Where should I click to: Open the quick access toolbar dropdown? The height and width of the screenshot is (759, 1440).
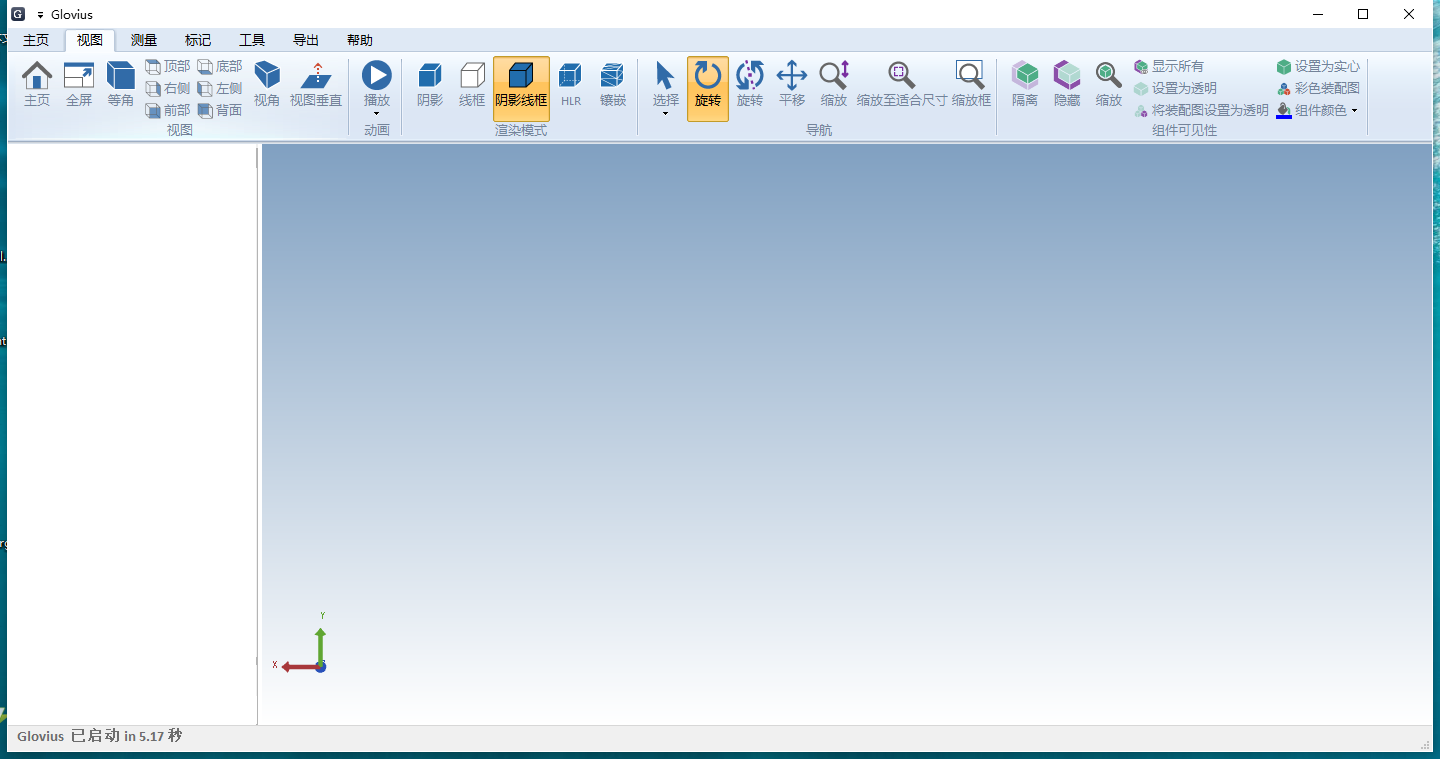[40, 15]
